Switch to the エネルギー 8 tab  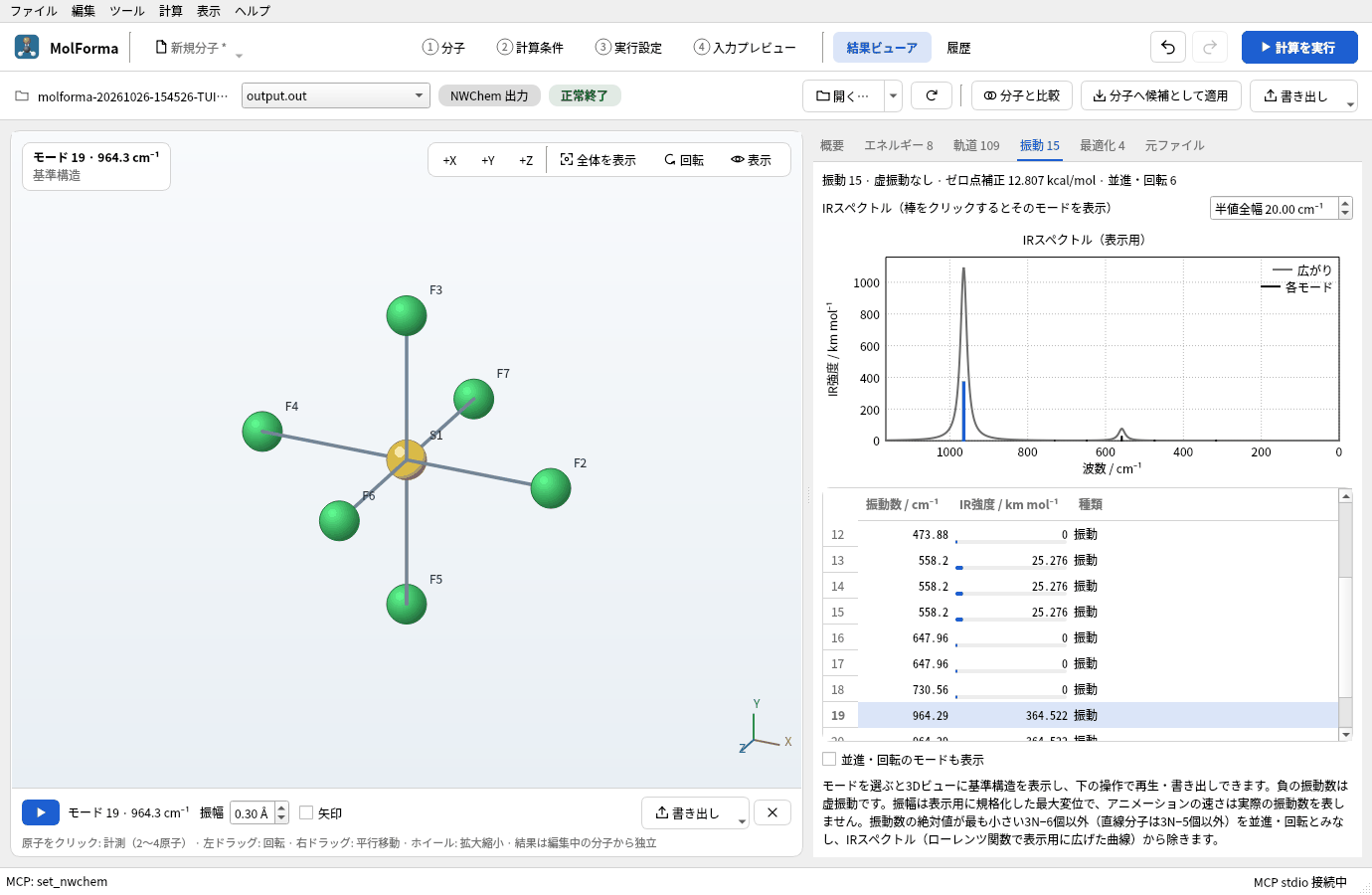point(899,145)
